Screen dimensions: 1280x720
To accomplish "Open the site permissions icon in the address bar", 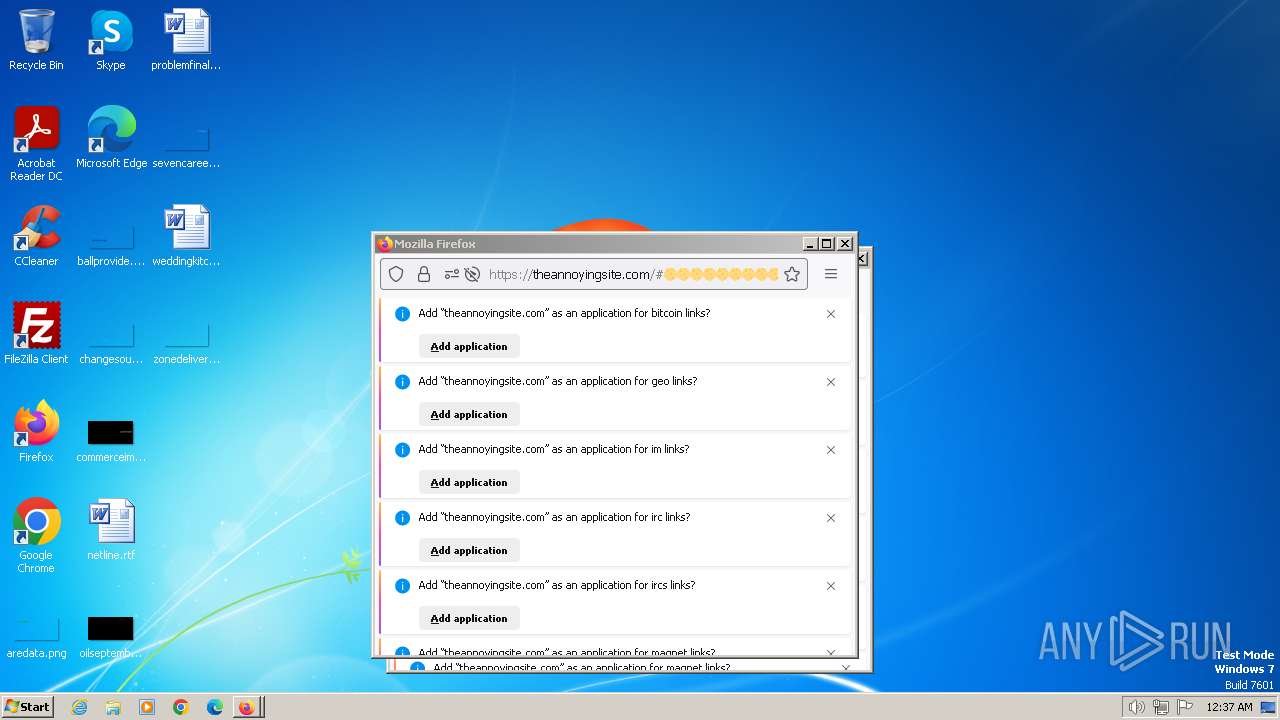I will tap(451, 274).
